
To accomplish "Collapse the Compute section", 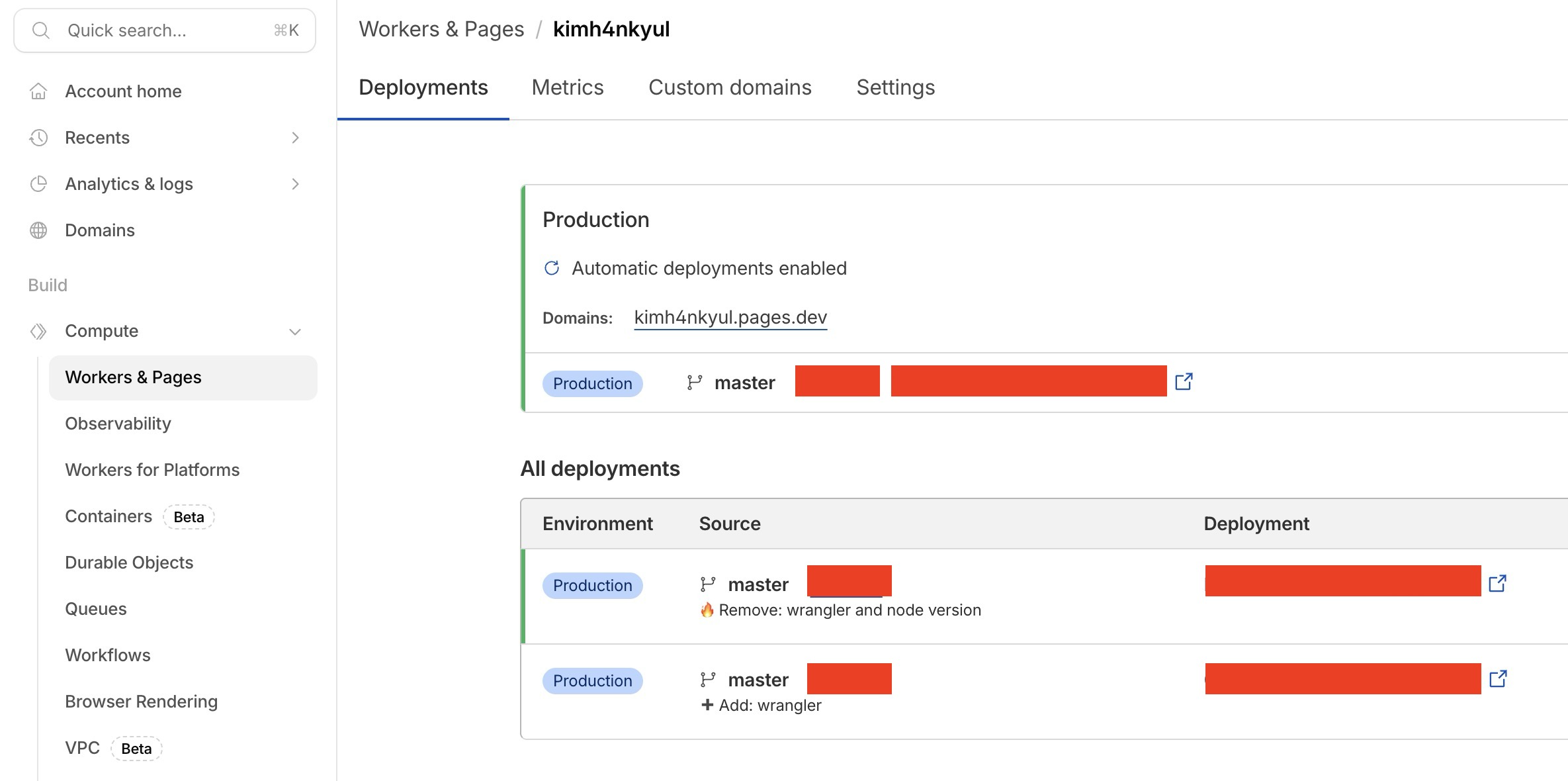I will [296, 331].
